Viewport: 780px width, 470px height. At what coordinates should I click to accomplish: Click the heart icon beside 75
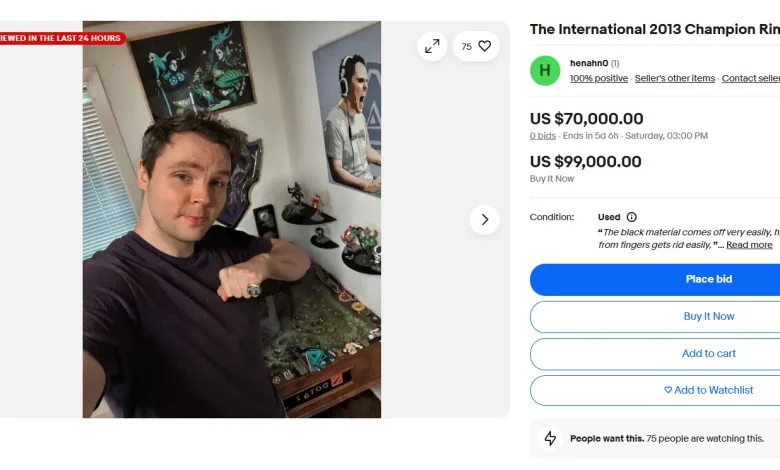485,46
